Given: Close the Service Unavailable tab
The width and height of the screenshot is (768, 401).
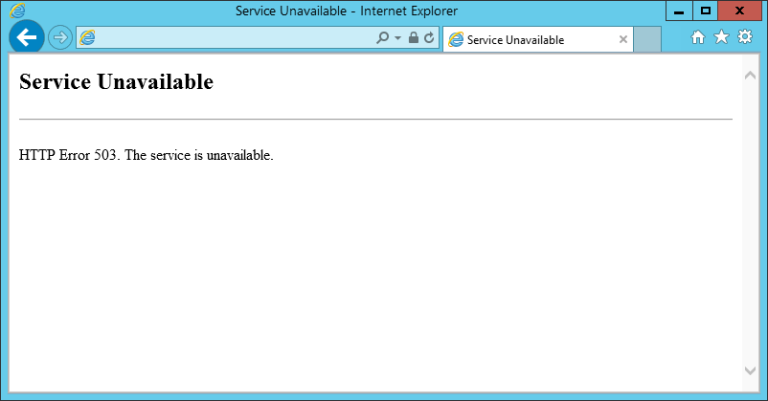Looking at the screenshot, I should (x=623, y=40).
